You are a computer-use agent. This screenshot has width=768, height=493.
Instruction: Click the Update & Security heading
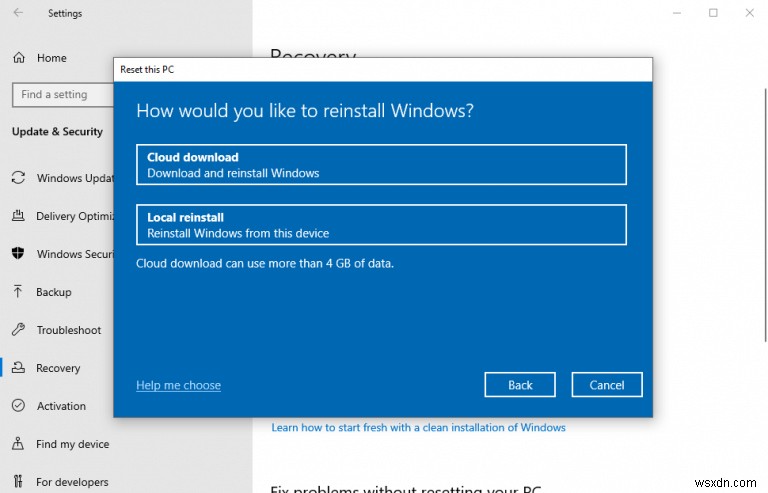[x=57, y=132]
